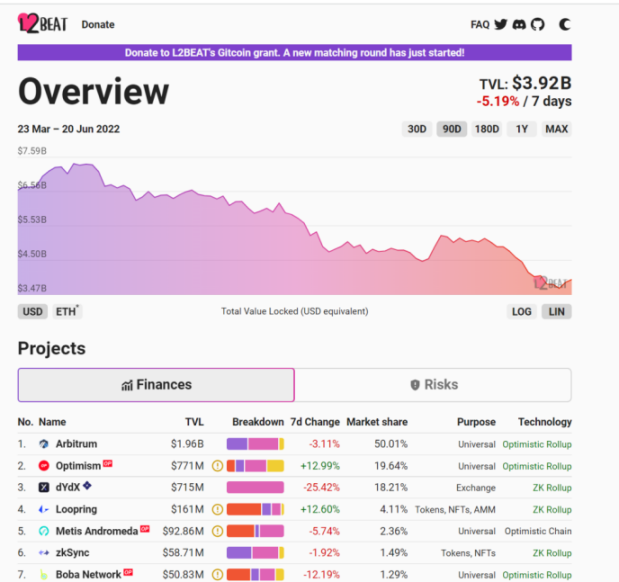Open the zkSync project name link
The height and width of the screenshot is (582, 619).
pos(72,553)
